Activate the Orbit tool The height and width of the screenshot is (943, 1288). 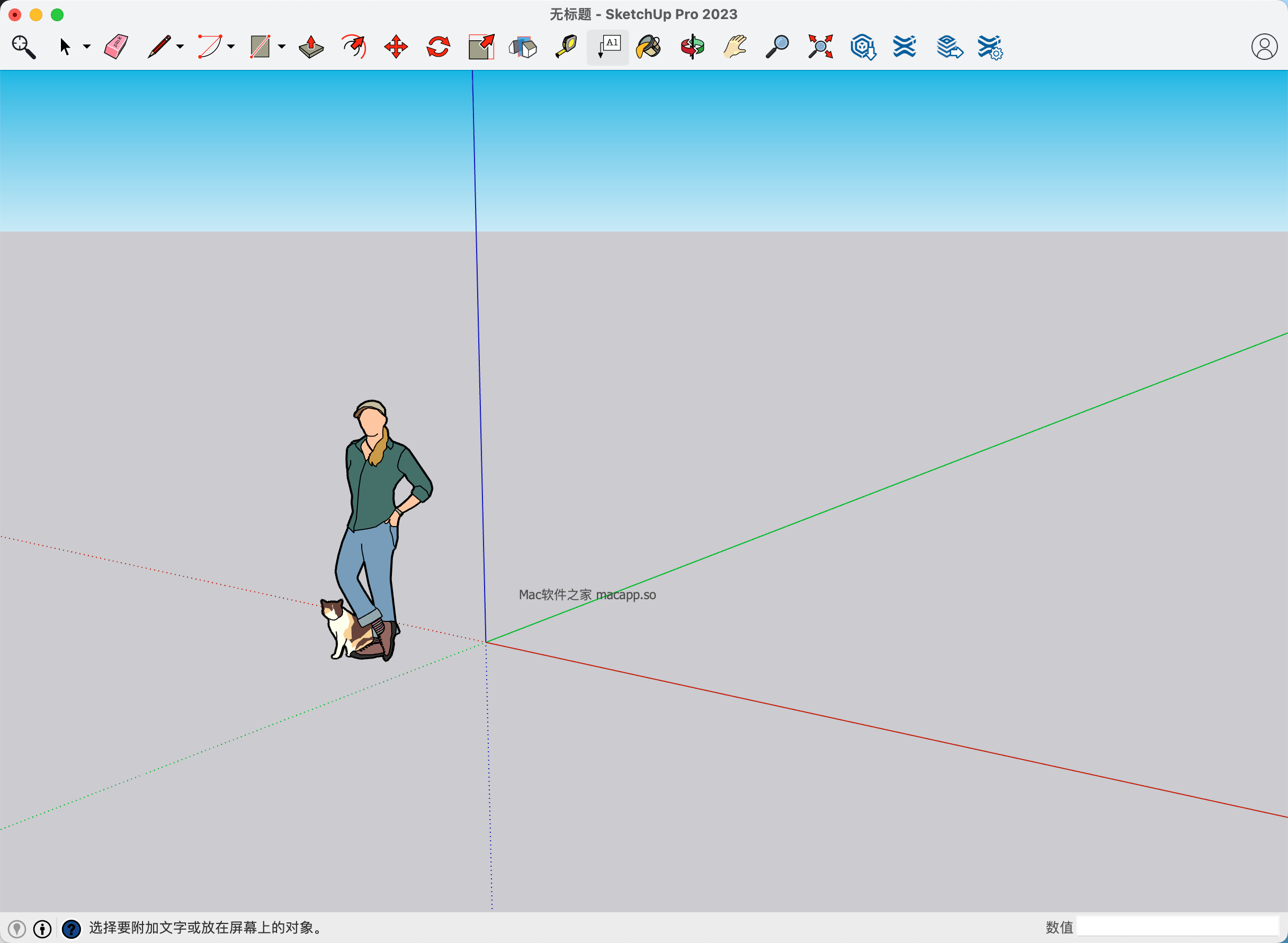click(692, 47)
